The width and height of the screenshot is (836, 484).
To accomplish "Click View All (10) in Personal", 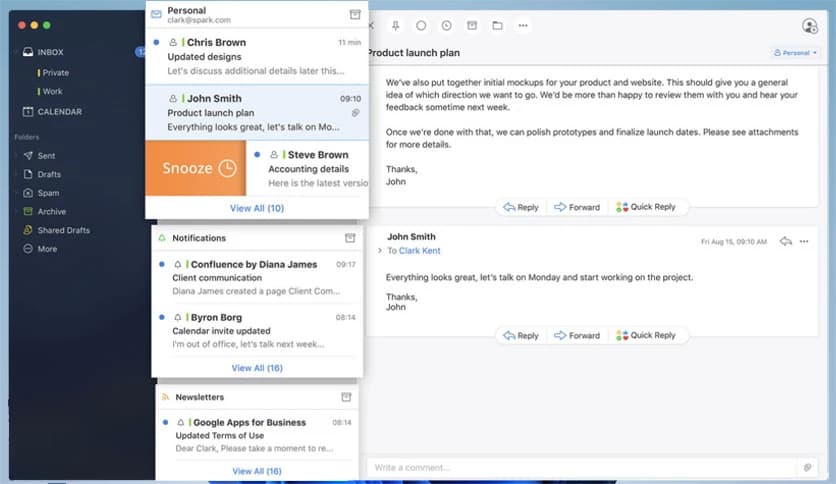I will pos(257,208).
